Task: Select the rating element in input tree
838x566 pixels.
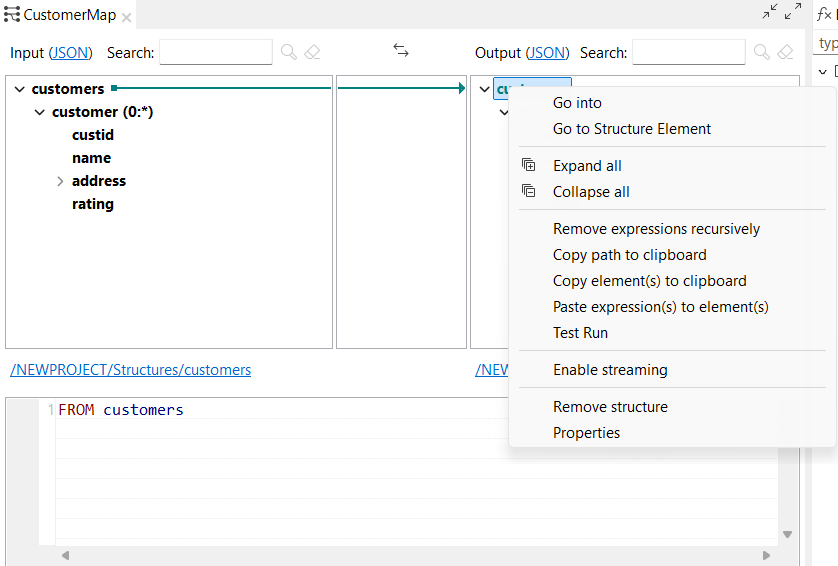Action: coord(93,204)
